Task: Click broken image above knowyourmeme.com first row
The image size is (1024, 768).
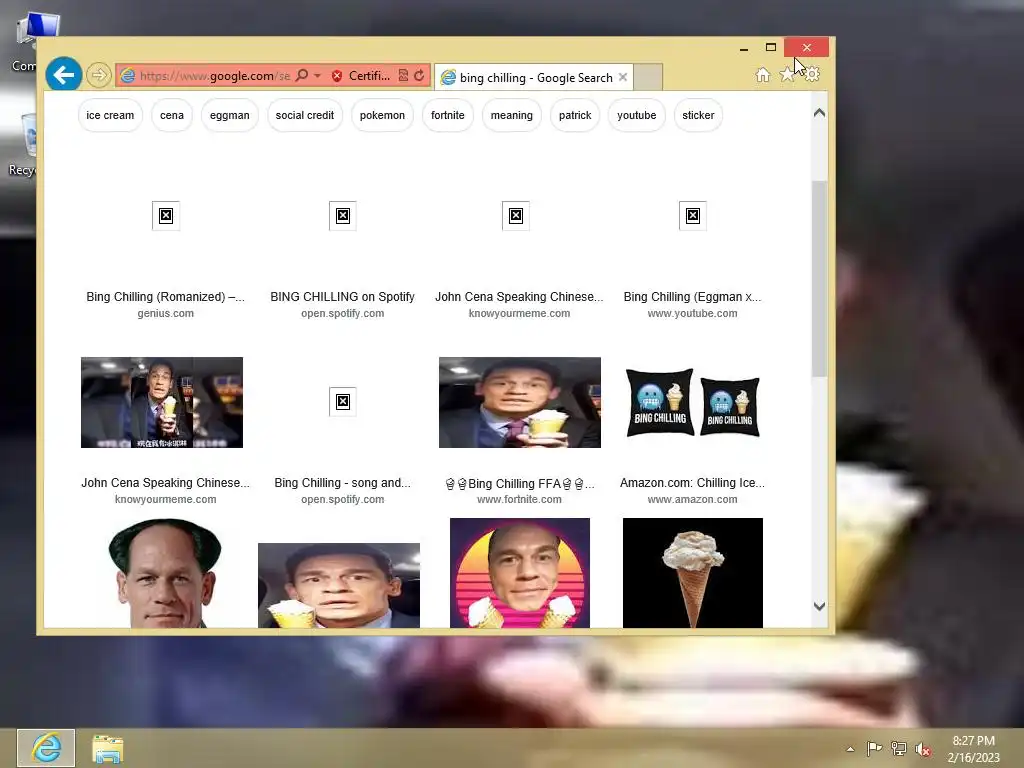Action: 516,216
